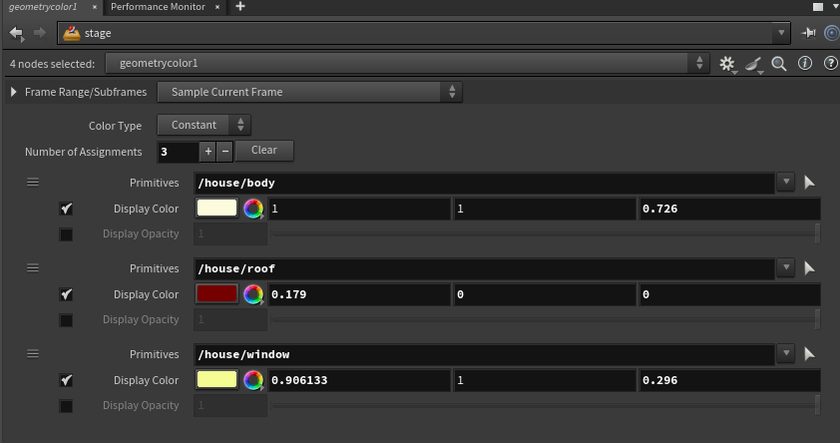Expand the Frame Range/Subframes section

[x=14, y=92]
